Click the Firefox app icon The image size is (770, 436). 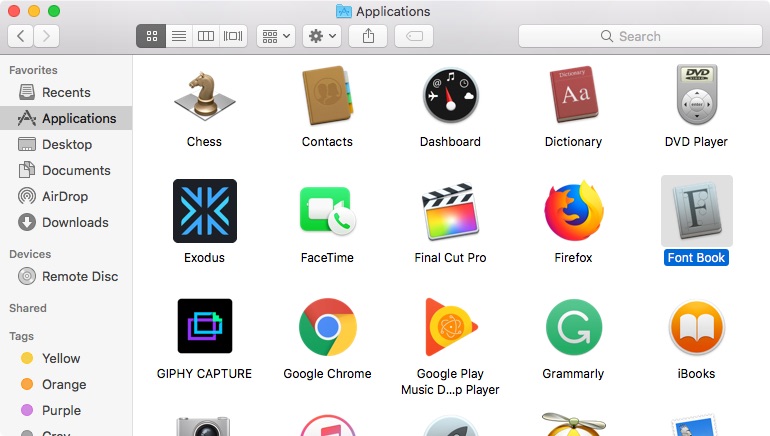[x=574, y=211]
